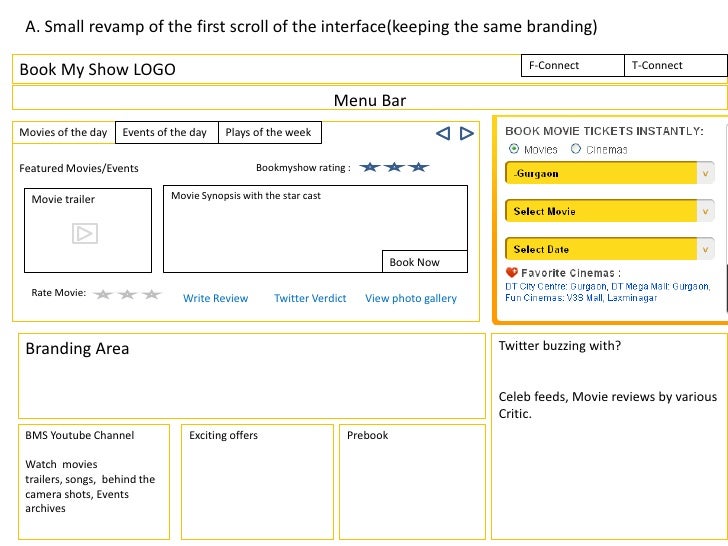Switch to Movies of the day tab
The width and height of the screenshot is (728, 546).
point(64,132)
